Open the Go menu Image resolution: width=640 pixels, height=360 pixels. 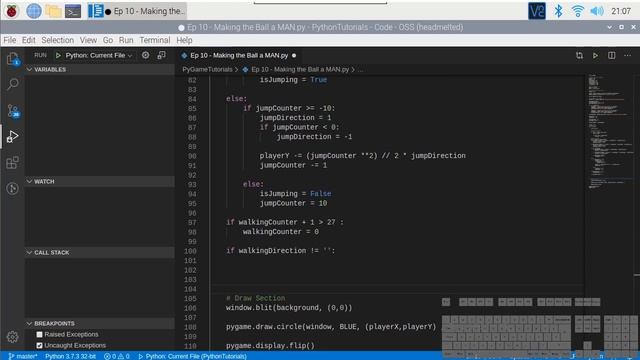coord(108,40)
